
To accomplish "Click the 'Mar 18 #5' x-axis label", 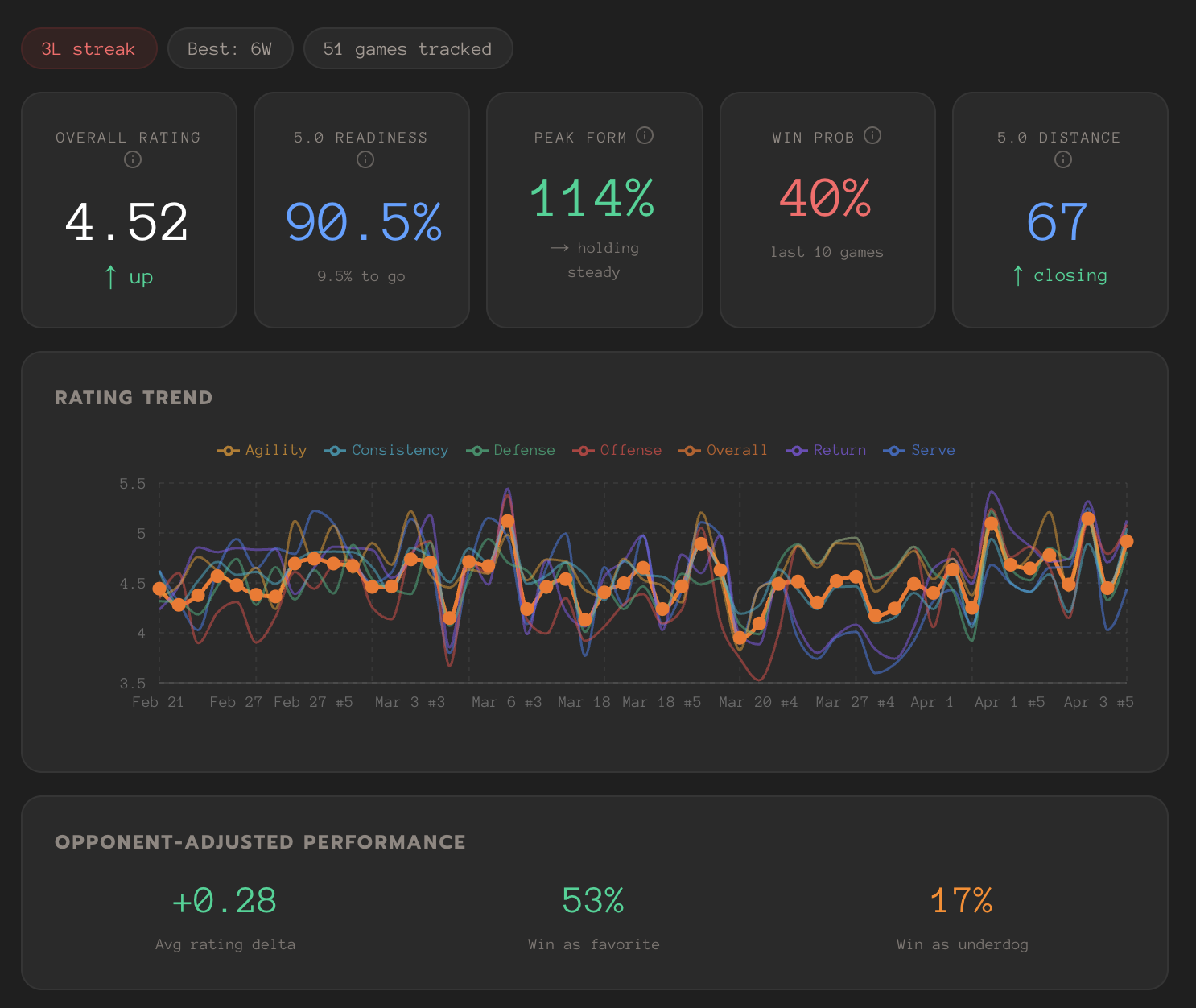I will pos(662,702).
